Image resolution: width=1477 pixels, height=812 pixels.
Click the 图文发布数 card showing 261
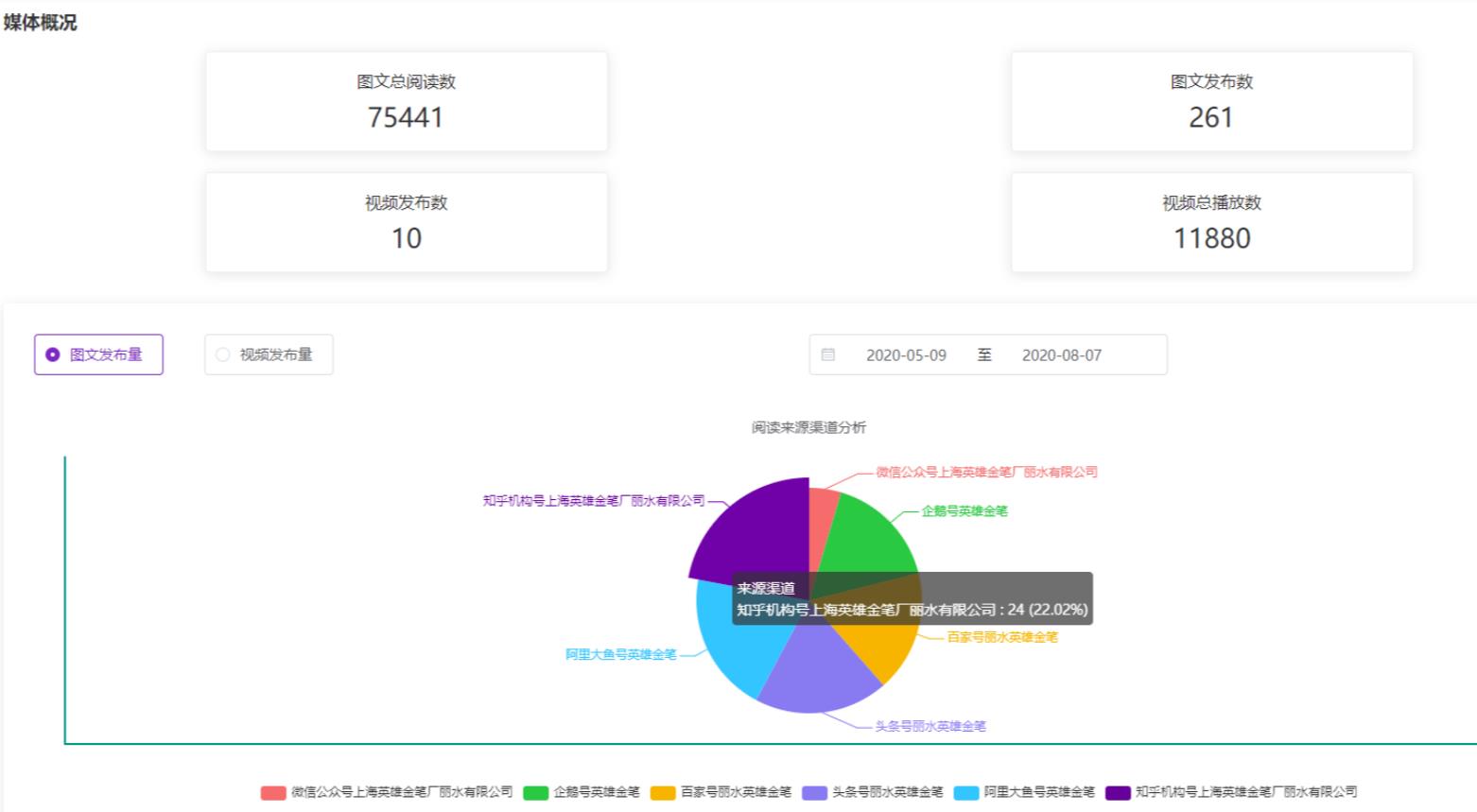click(1212, 101)
